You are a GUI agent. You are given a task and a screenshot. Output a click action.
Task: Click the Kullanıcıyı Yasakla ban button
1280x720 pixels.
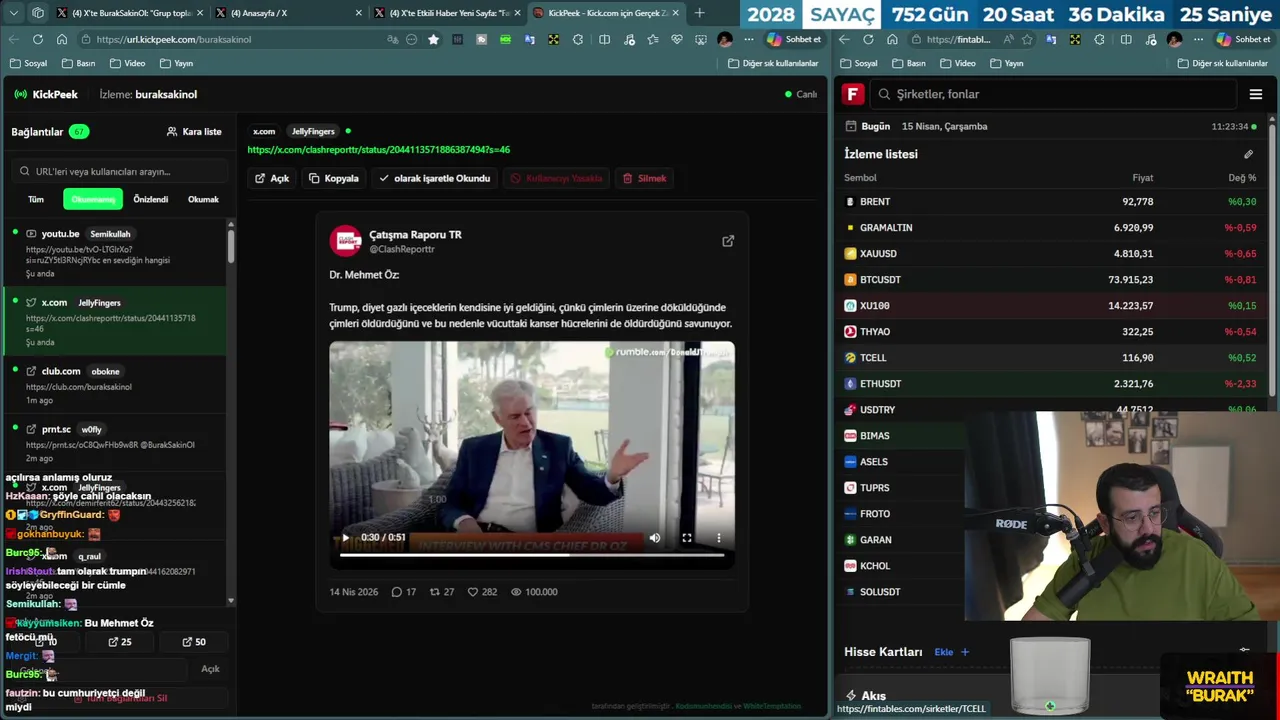click(x=557, y=178)
